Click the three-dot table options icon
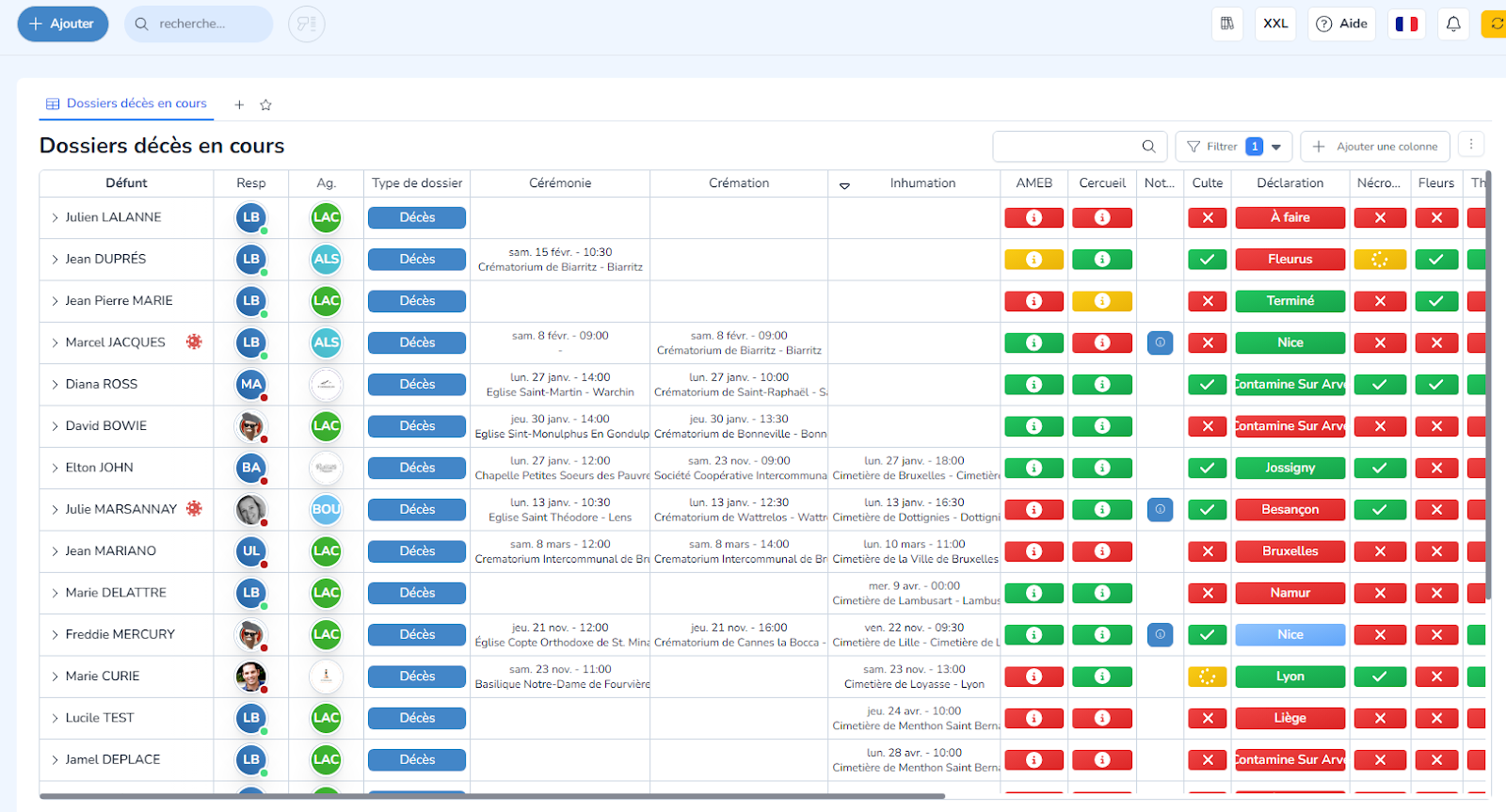 pyautogui.click(x=1471, y=144)
